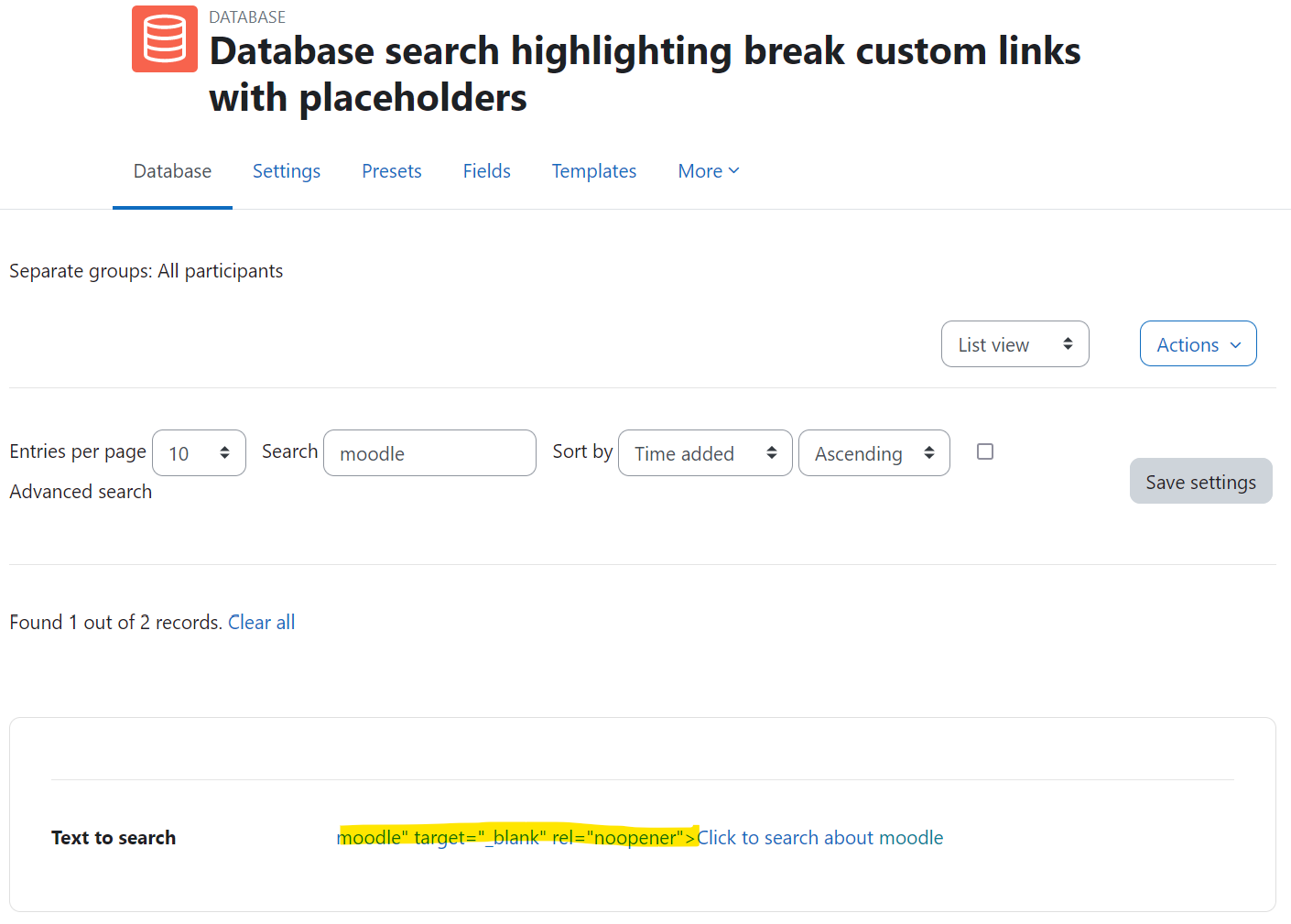Click the orange database activity icon
The height and width of the screenshot is (924, 1291).
[165, 38]
